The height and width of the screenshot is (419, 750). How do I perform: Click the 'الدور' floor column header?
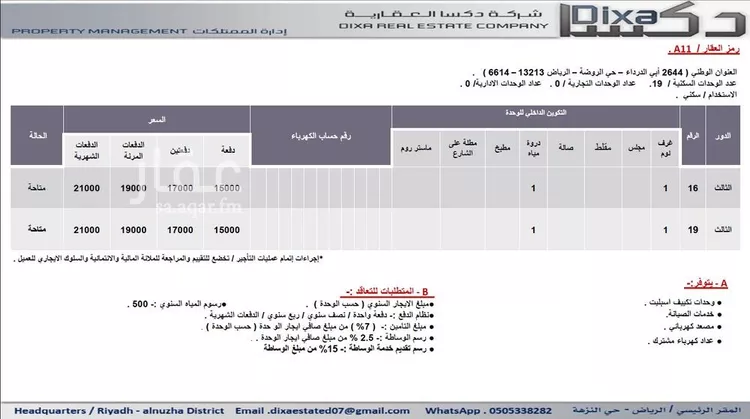[723, 136]
